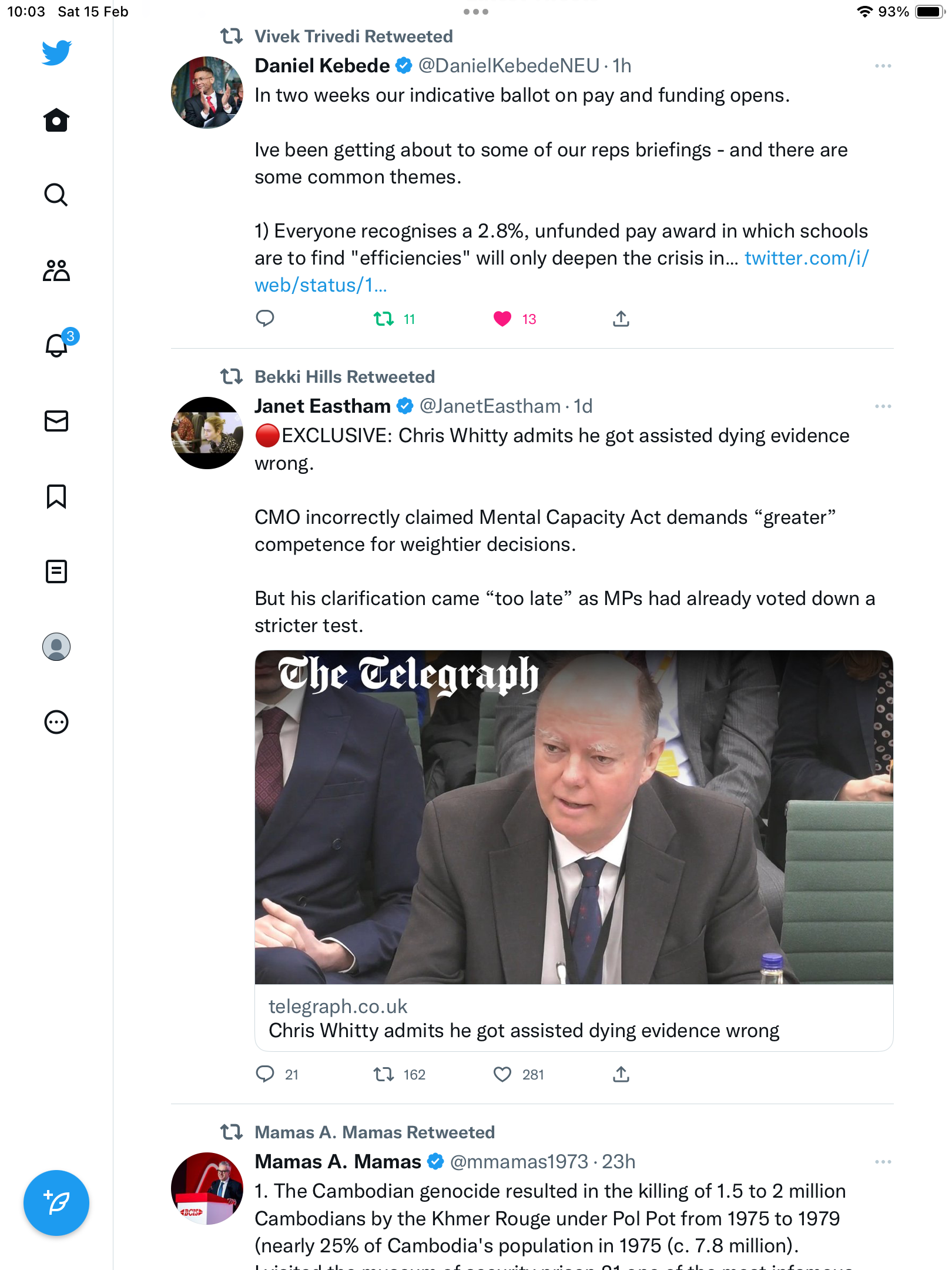Undo retweet on Daniel Kebede's tweet
The image size is (952, 1270).
384,319
